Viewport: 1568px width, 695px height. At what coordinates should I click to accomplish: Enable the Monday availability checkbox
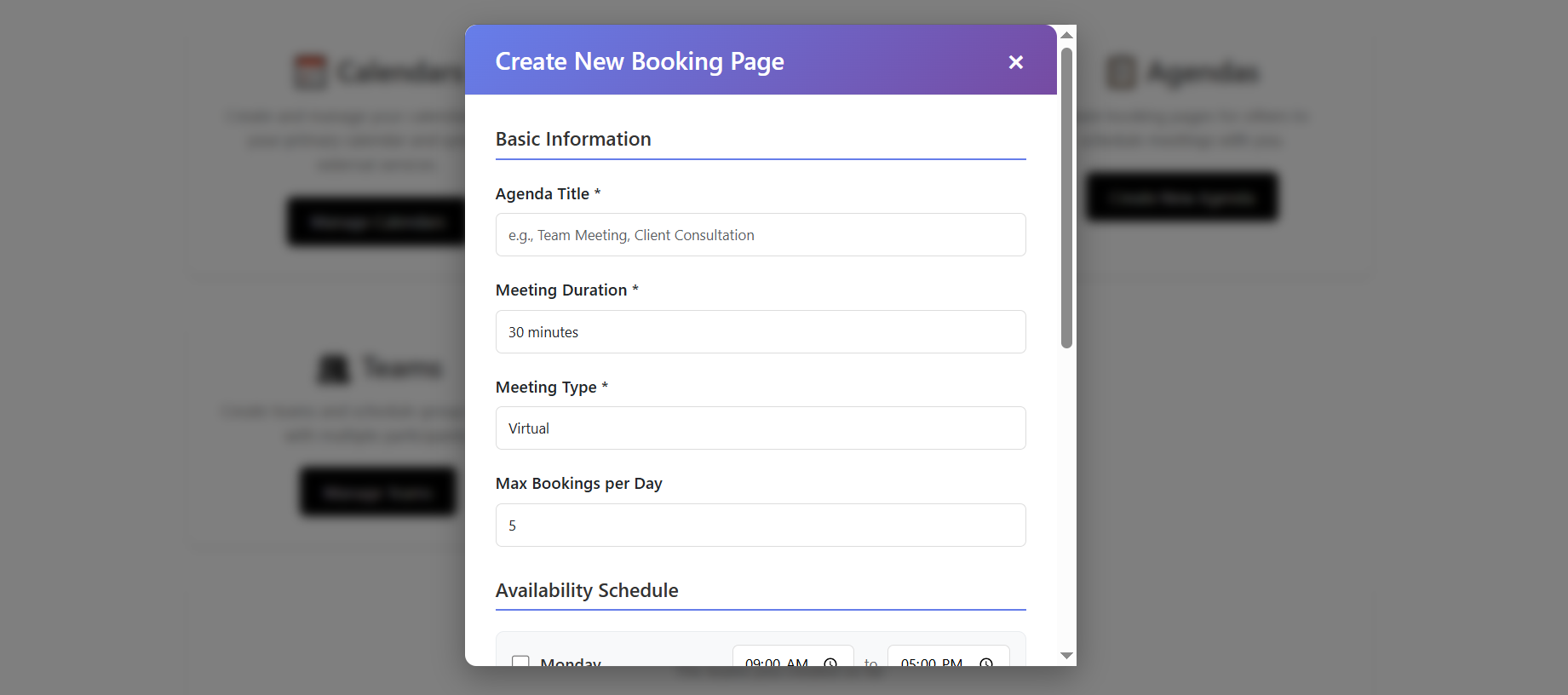click(520, 661)
